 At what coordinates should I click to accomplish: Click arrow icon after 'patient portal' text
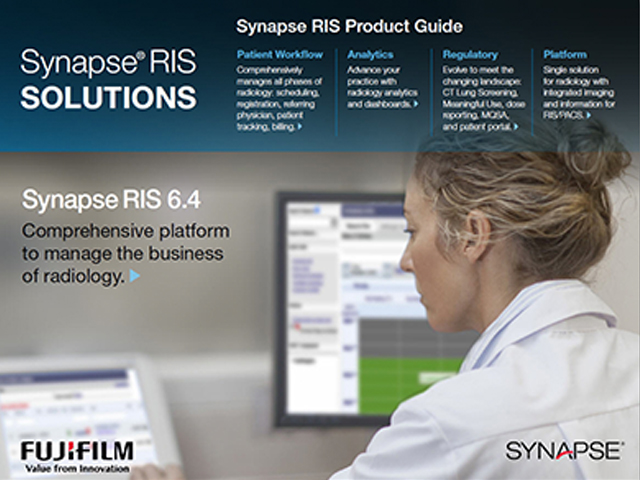[516, 128]
